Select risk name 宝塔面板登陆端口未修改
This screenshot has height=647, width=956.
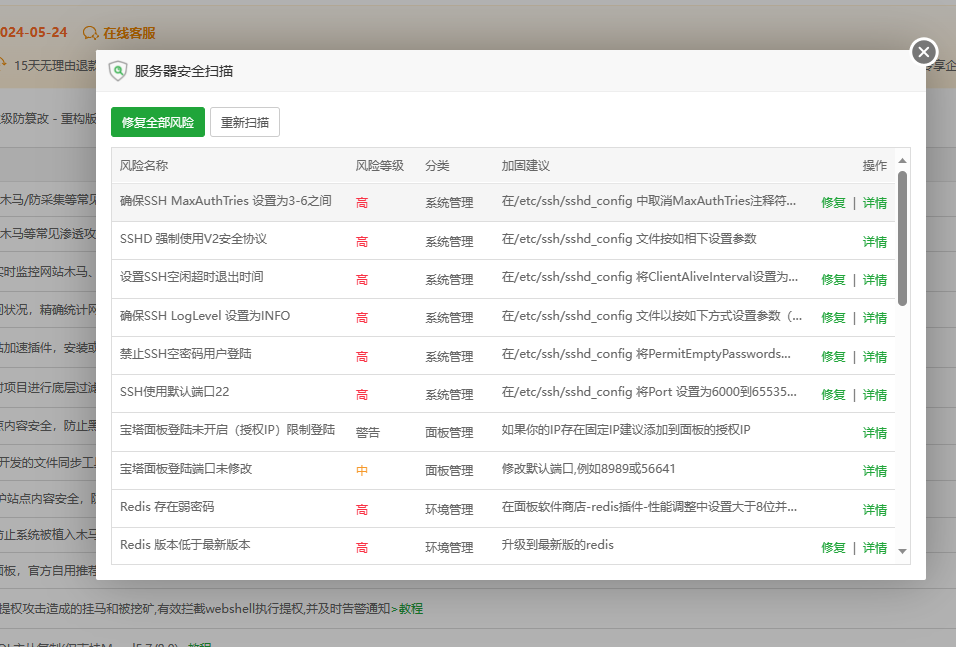pos(186,468)
